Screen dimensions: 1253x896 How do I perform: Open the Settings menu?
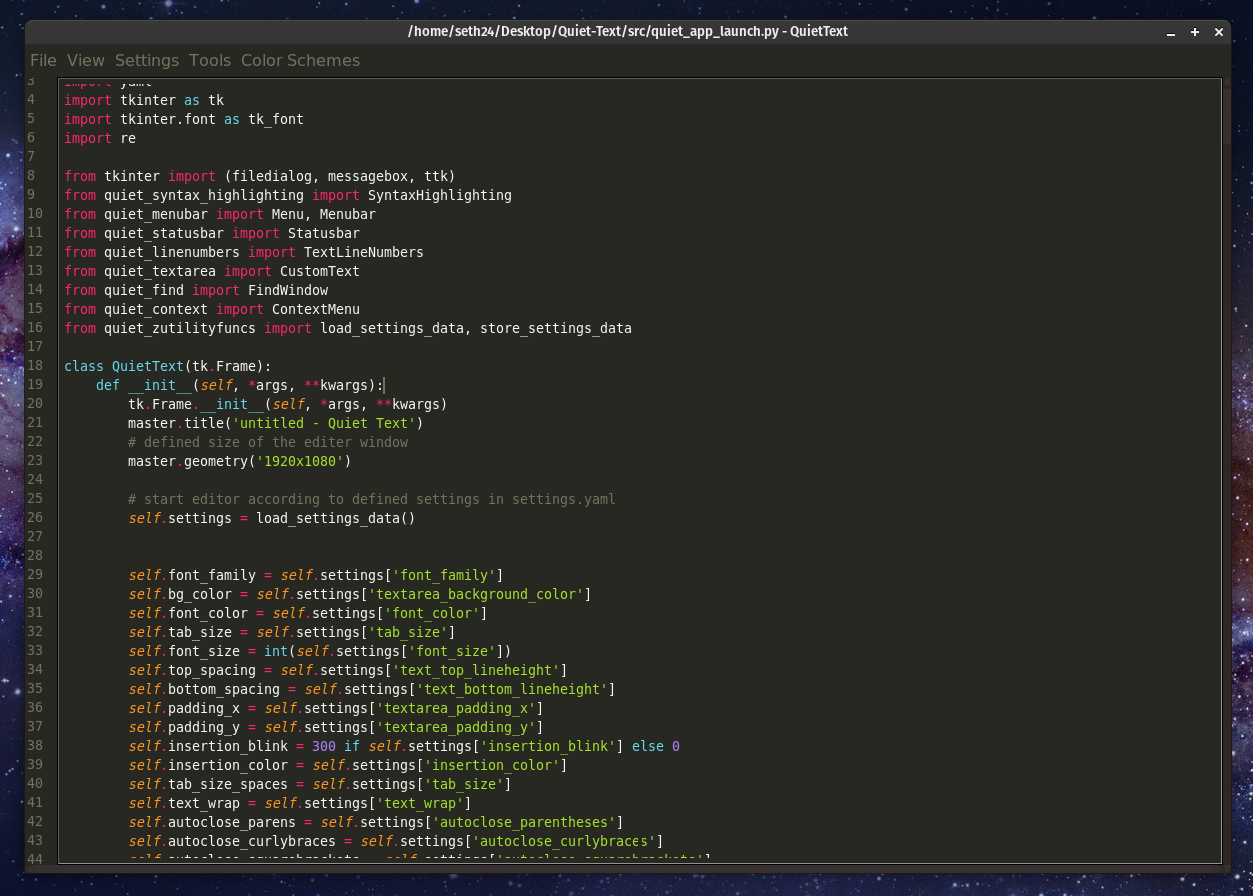tap(147, 60)
